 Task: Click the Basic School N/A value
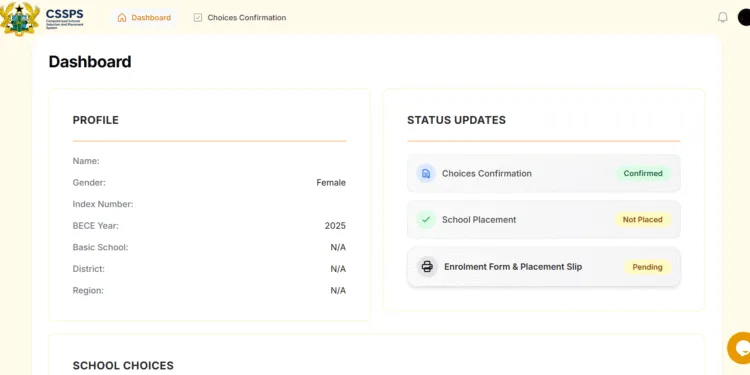pyautogui.click(x=338, y=247)
